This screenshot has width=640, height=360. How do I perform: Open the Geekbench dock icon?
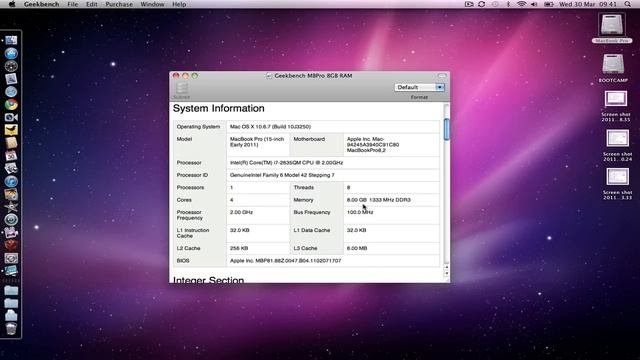pyautogui.click(x=11, y=271)
